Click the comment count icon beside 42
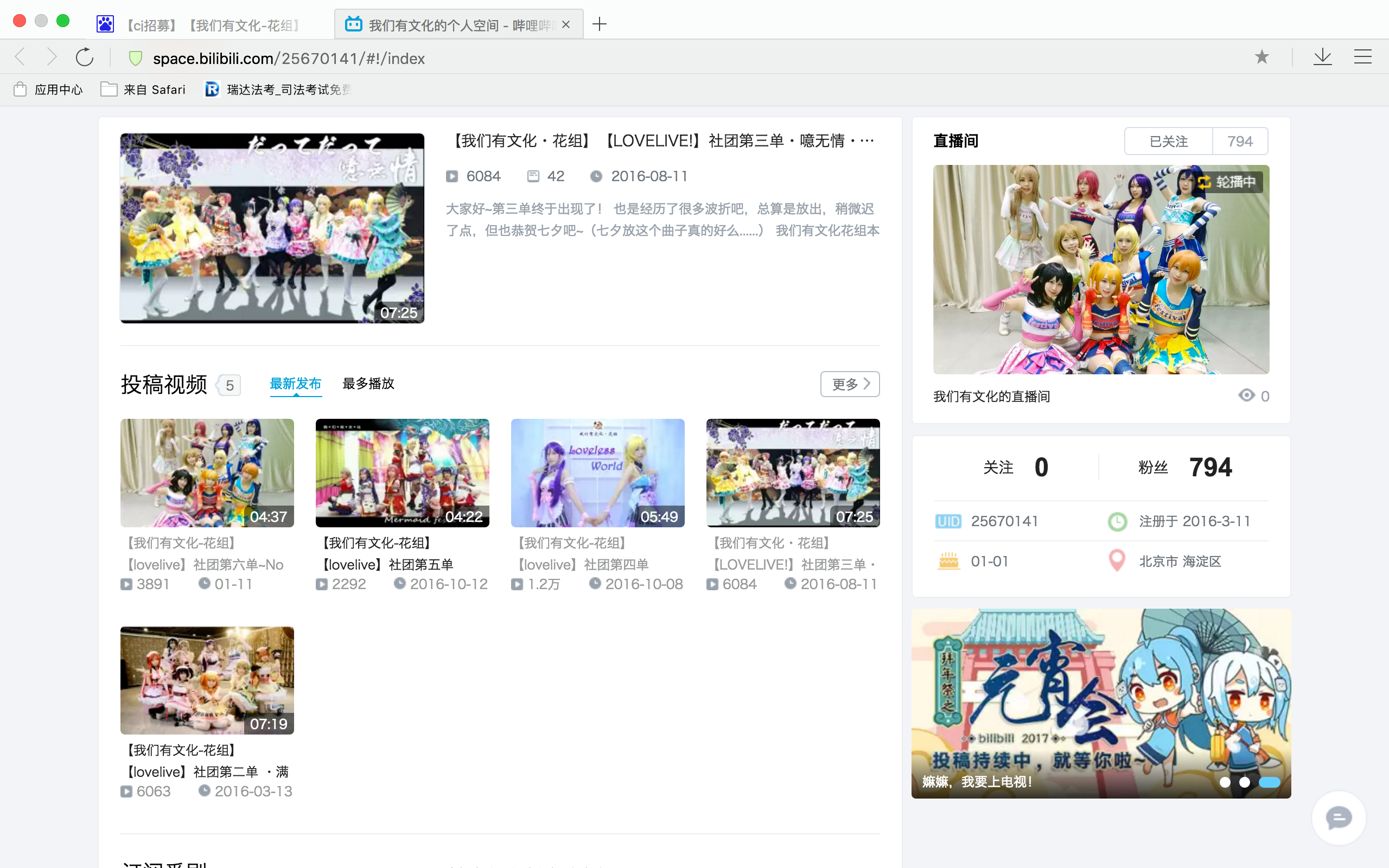Screen dimensions: 1389x868 533,176
